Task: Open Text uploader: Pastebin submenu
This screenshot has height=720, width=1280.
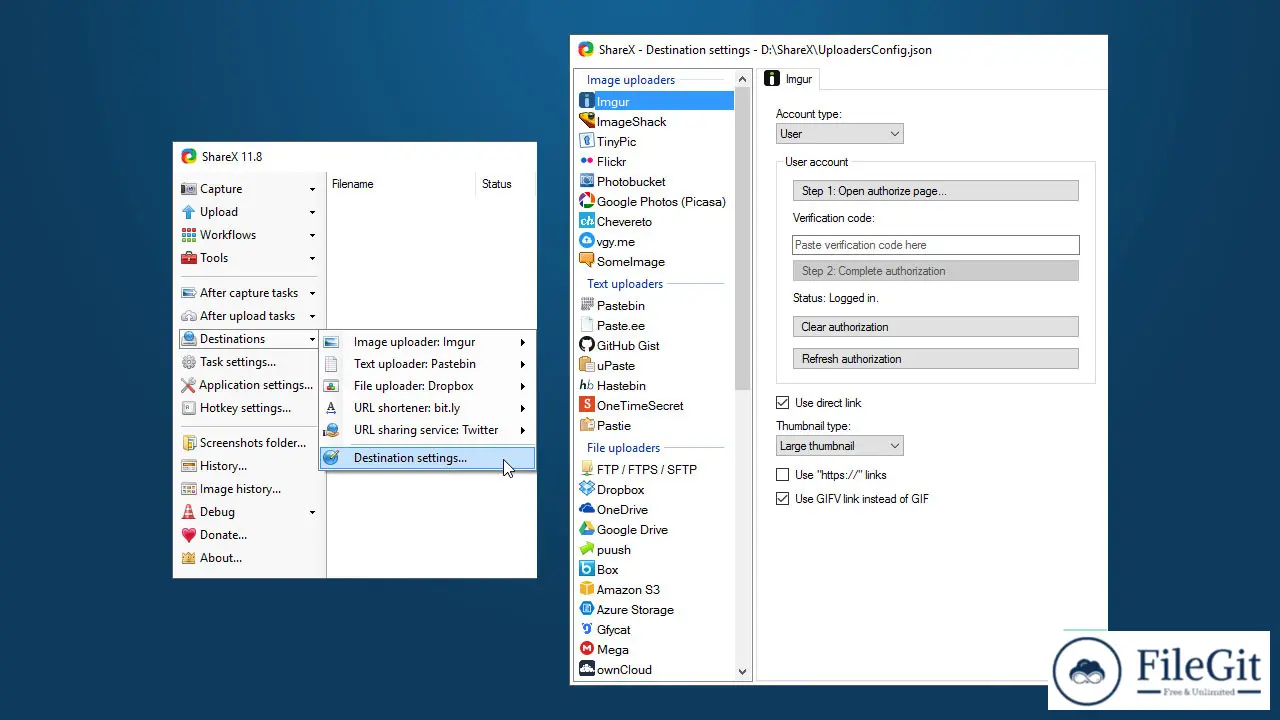Action: 427,364
